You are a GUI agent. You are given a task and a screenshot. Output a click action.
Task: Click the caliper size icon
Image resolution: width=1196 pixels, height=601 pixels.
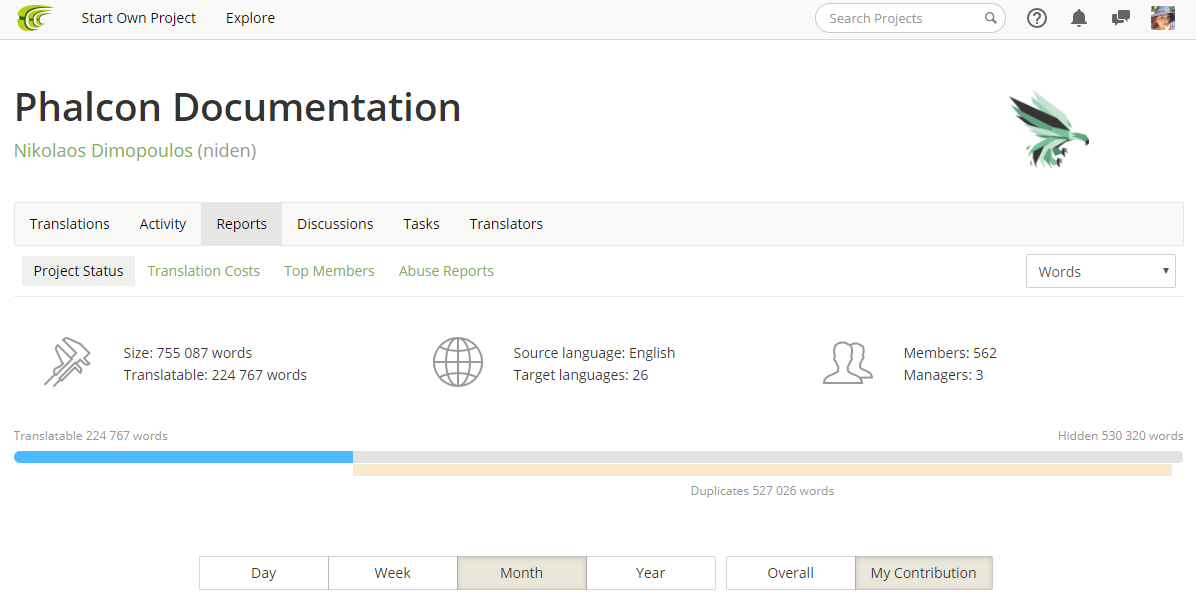[x=68, y=362]
